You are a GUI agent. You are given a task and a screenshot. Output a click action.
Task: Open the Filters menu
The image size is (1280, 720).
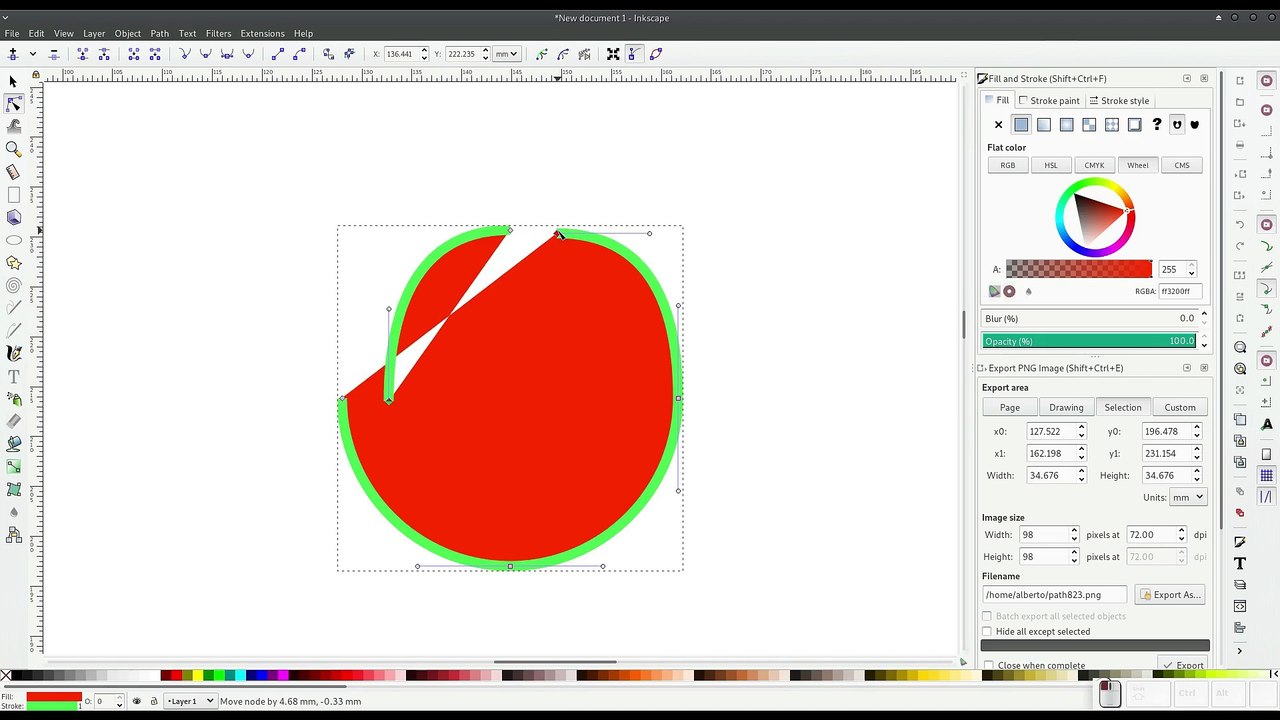pos(218,33)
